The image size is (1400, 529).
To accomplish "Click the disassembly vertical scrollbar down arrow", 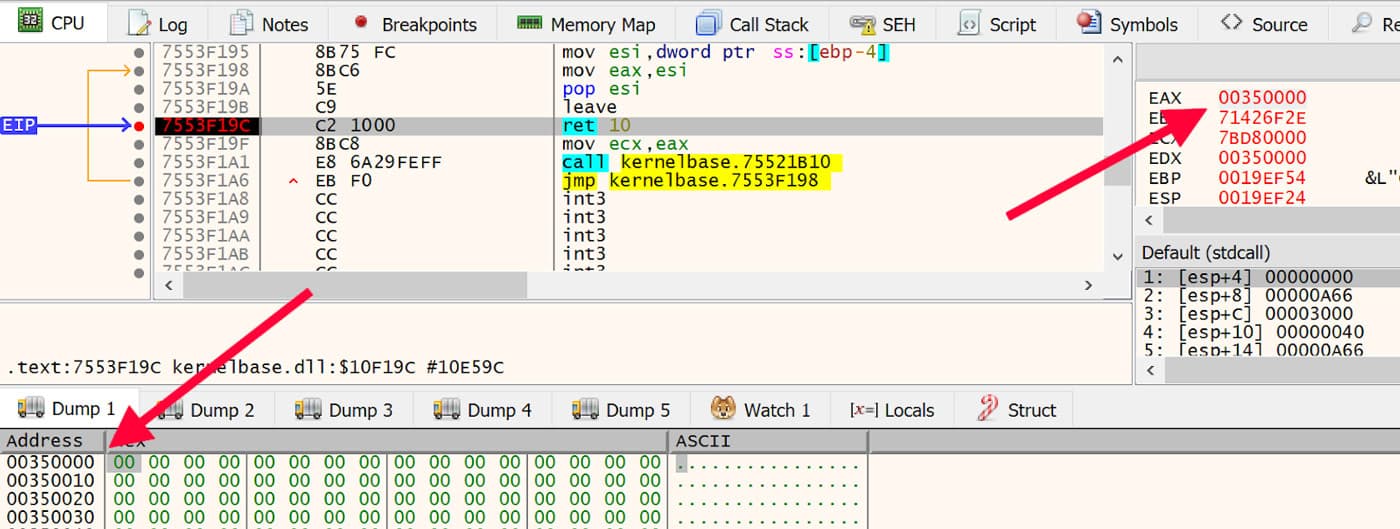I will [1117, 257].
